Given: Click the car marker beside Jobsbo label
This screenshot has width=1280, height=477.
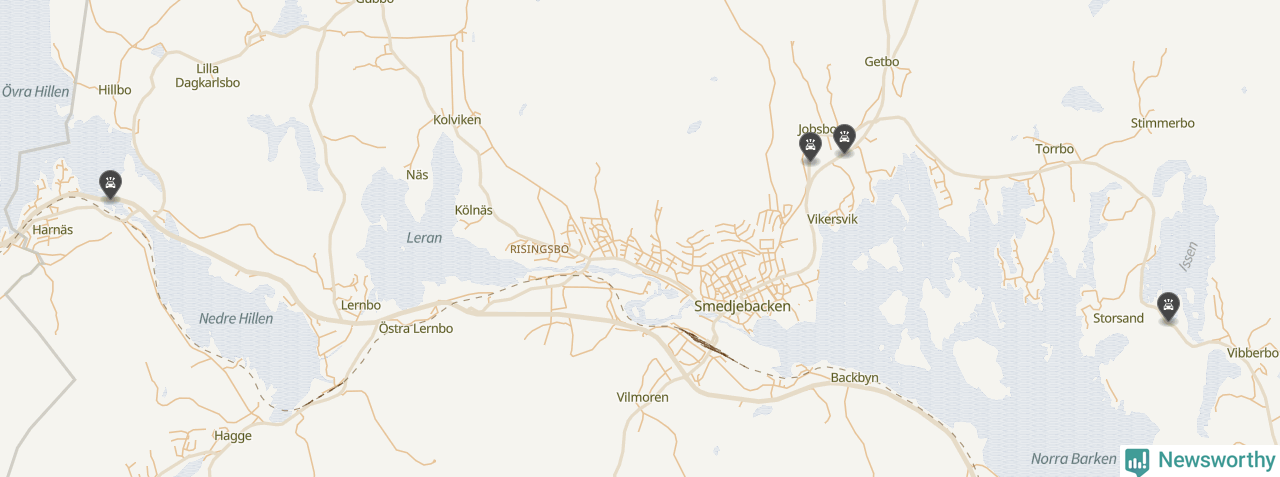Looking at the screenshot, I should 811,148.
